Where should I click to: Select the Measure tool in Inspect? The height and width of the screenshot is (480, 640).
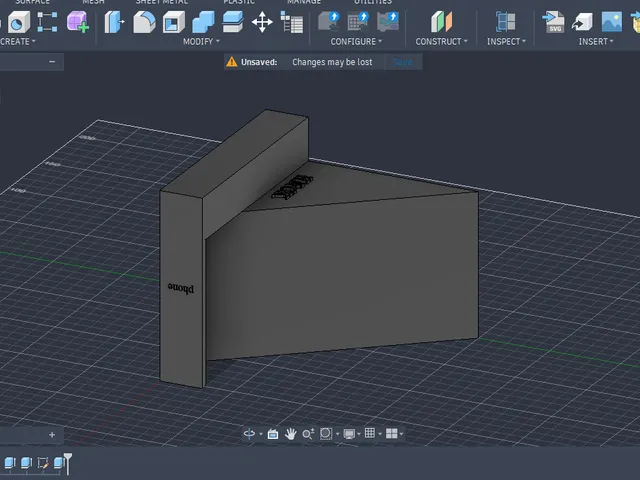tap(505, 22)
